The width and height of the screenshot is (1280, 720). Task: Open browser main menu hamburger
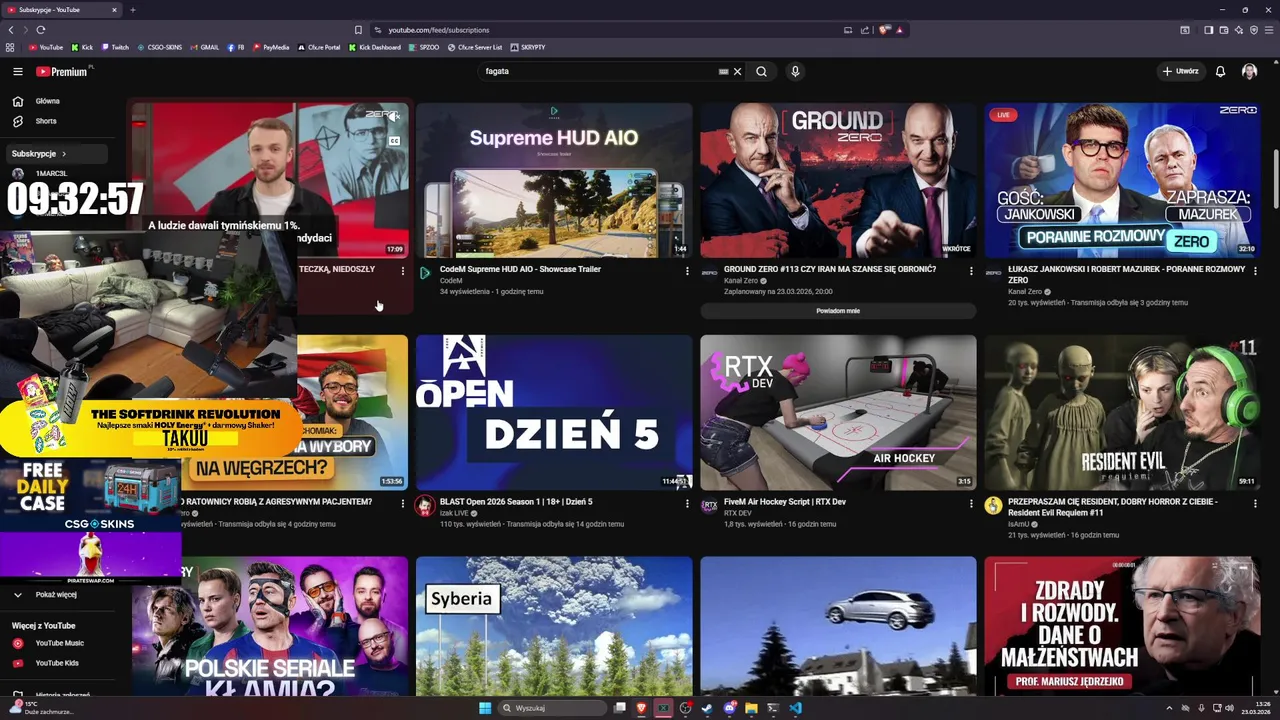point(1268,30)
